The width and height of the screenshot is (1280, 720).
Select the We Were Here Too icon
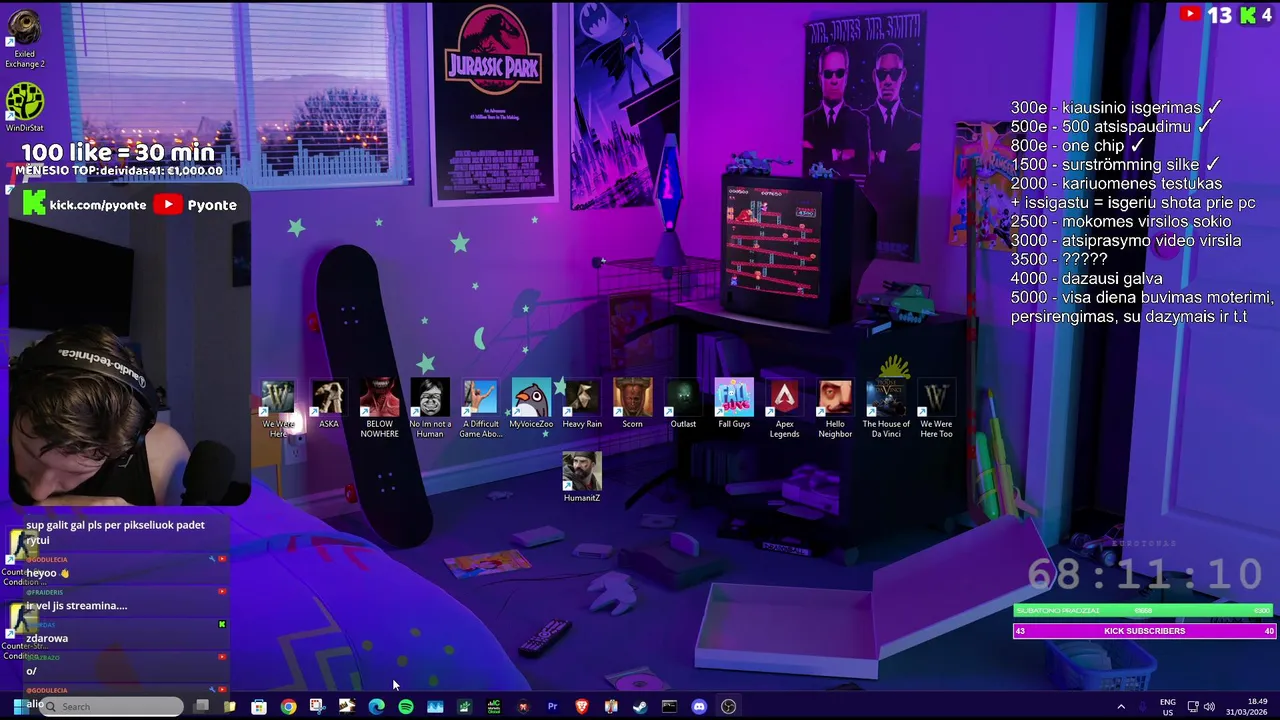[936, 409]
